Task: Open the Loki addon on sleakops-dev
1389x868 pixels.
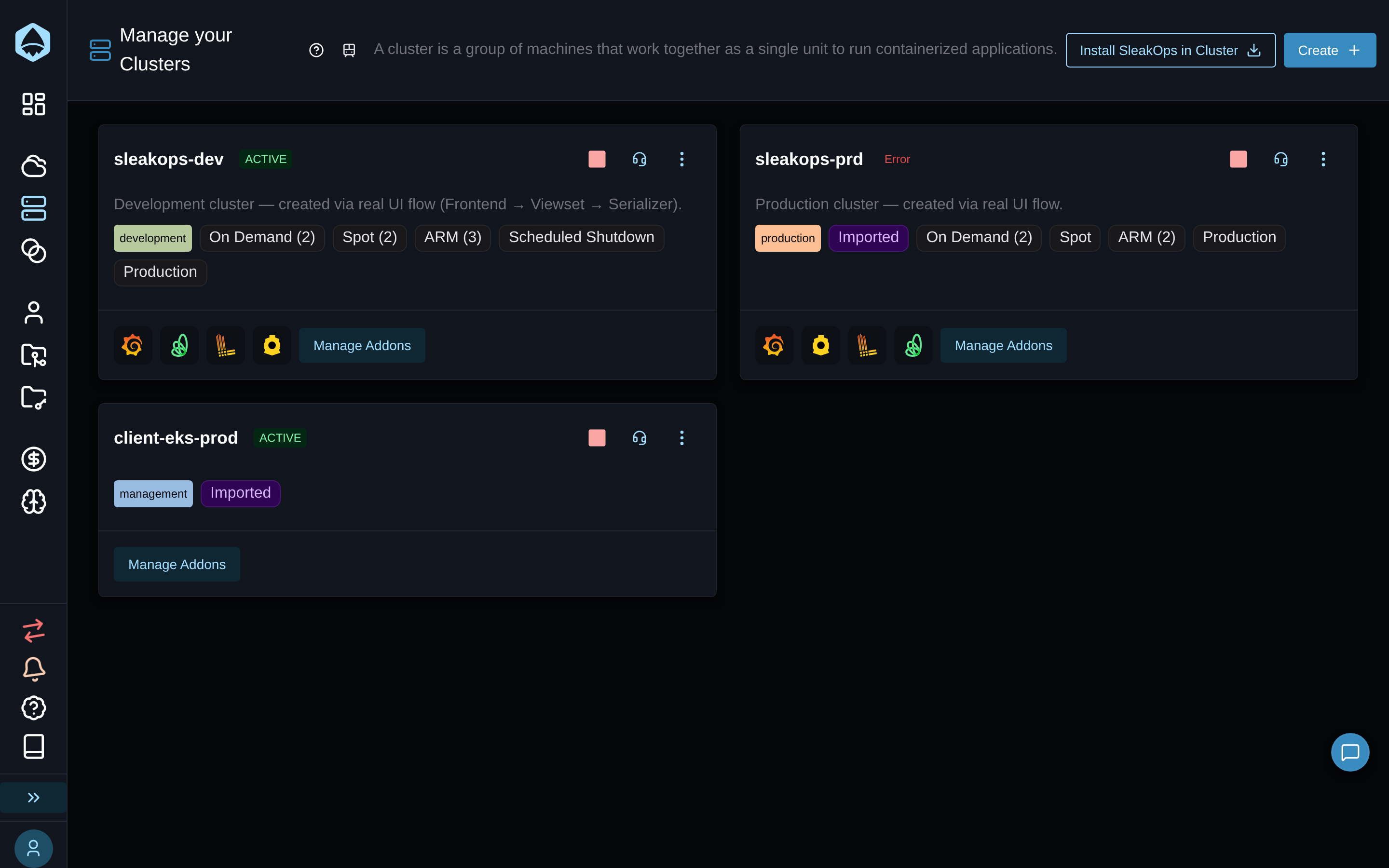Action: 226,346
